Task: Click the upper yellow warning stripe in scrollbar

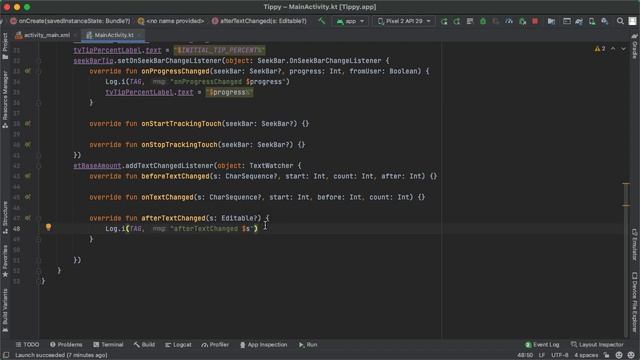Action: [x=626, y=184]
